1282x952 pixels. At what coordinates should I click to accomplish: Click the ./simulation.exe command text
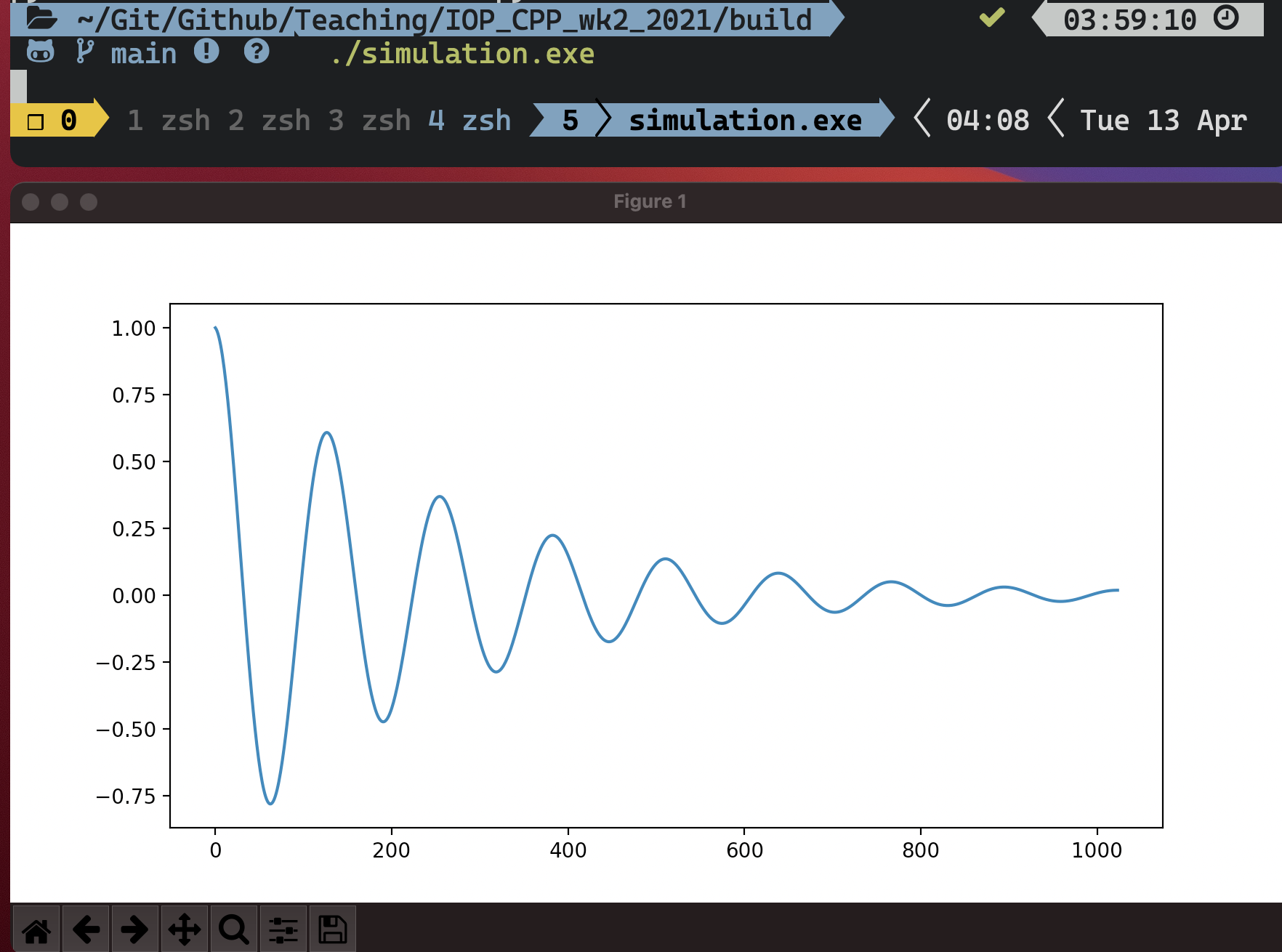(x=461, y=52)
